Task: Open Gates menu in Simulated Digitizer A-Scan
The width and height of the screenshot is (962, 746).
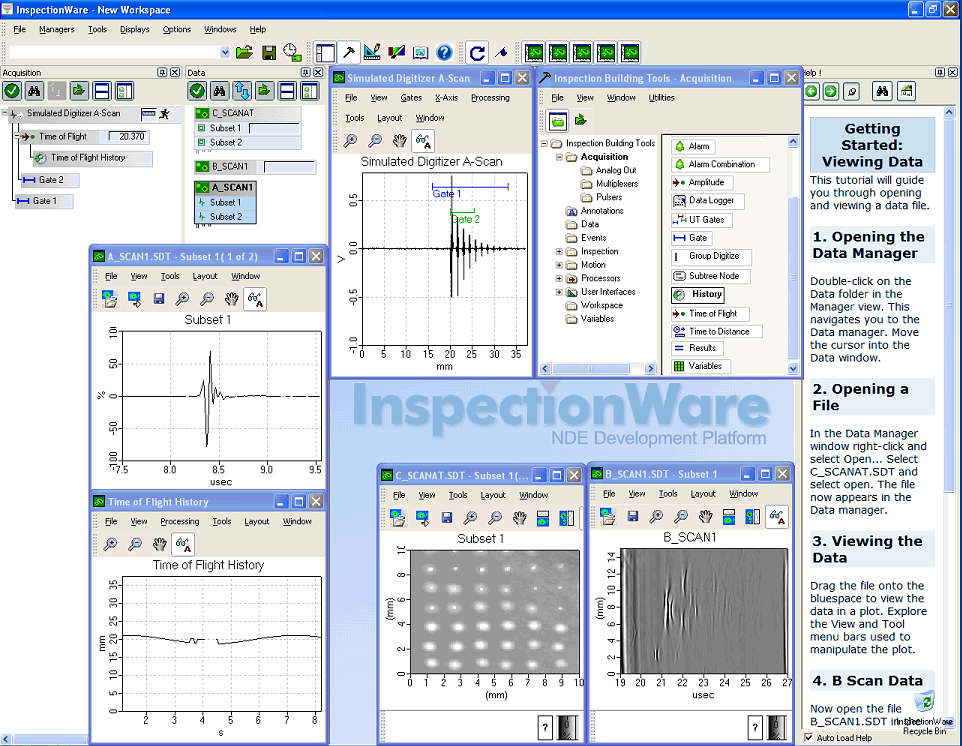Action: (411, 98)
